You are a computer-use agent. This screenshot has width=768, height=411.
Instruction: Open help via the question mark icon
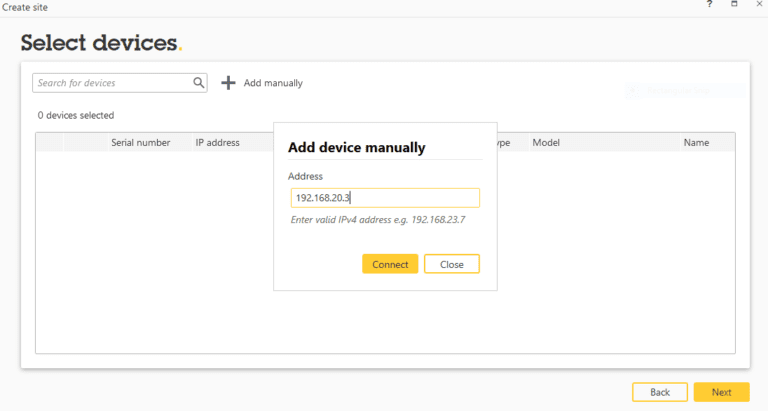coord(710,6)
